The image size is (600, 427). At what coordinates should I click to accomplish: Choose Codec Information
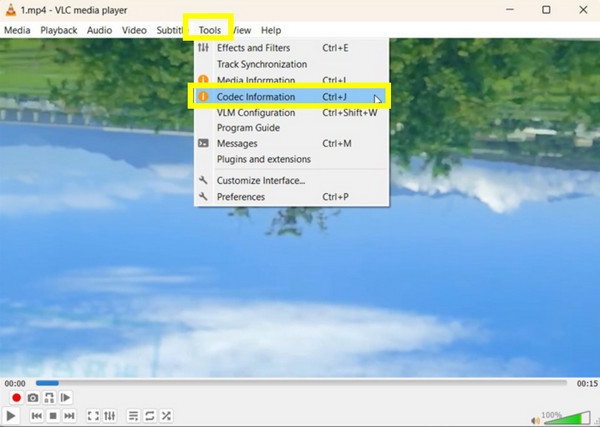tap(292, 97)
